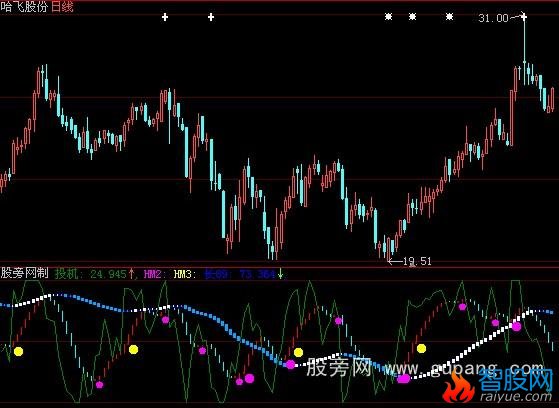Click the candlestick at the 19.51 low
This screenshot has width=559, height=408.
click(x=388, y=248)
